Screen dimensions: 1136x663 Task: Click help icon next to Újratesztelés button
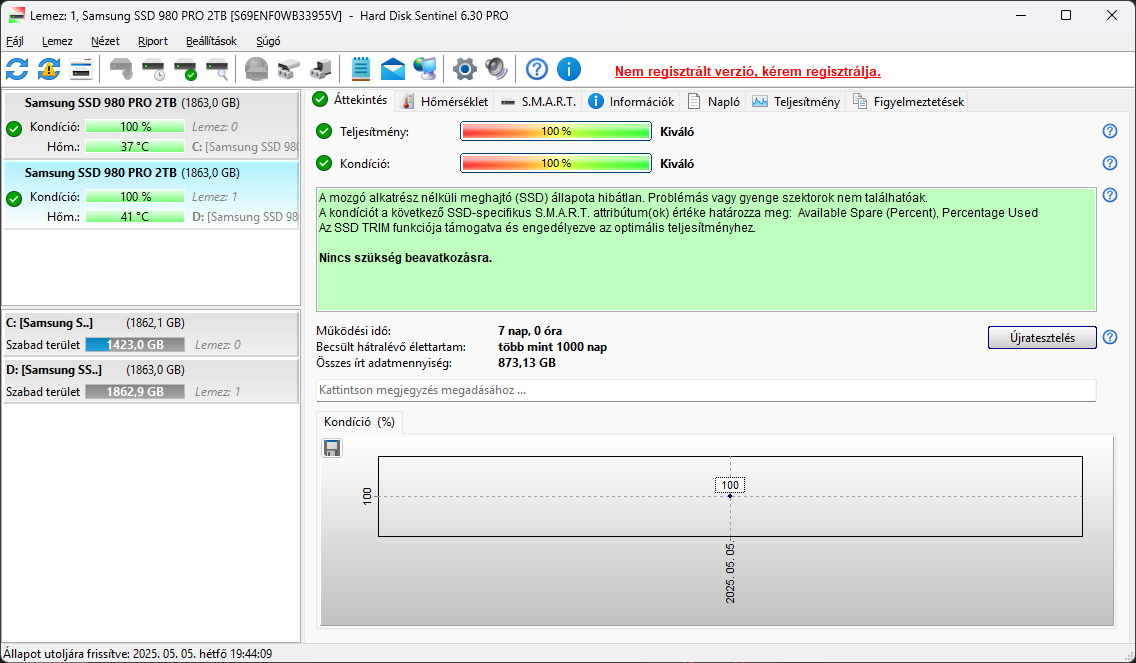[x=1109, y=337]
